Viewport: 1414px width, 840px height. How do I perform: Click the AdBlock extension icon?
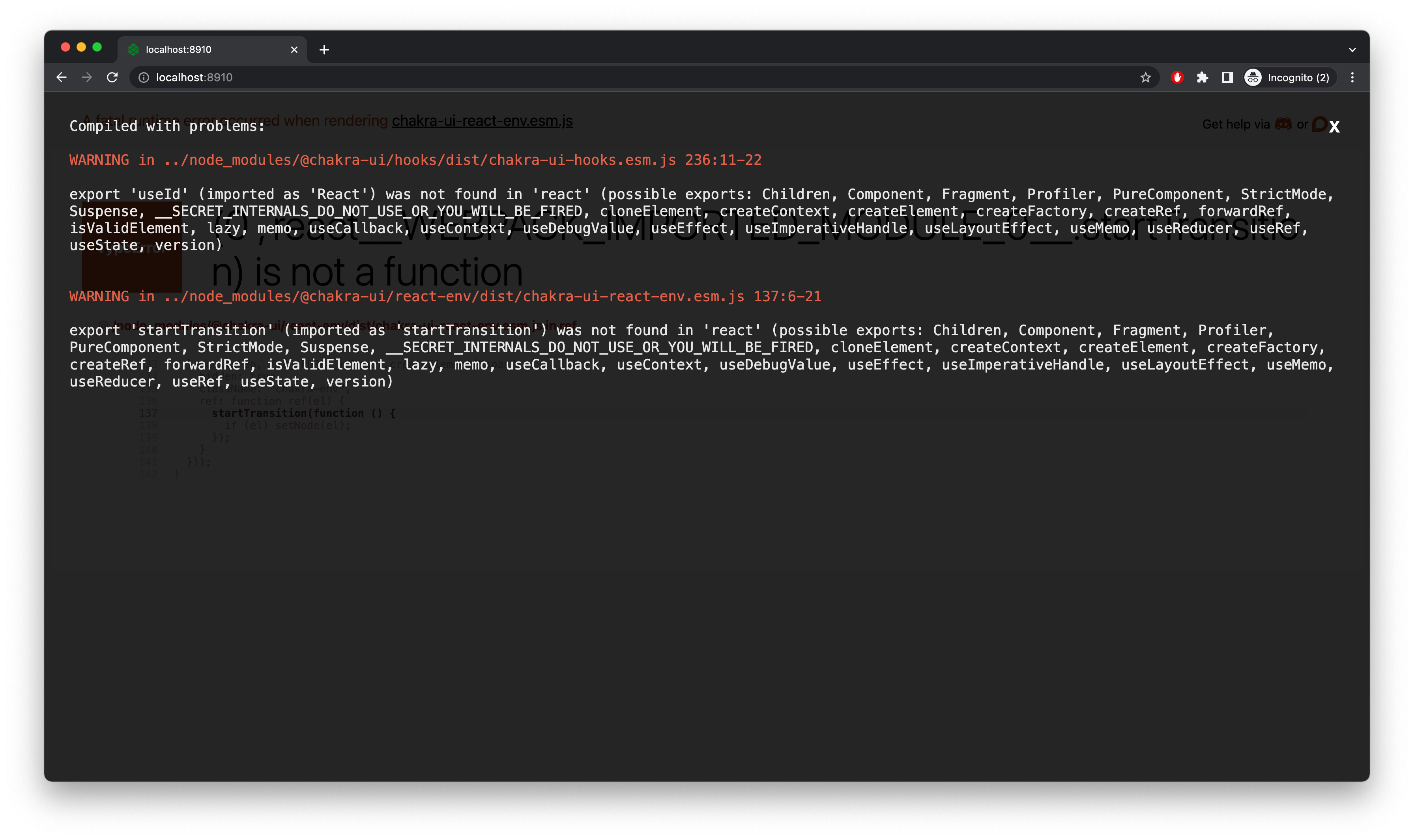pyautogui.click(x=1177, y=78)
